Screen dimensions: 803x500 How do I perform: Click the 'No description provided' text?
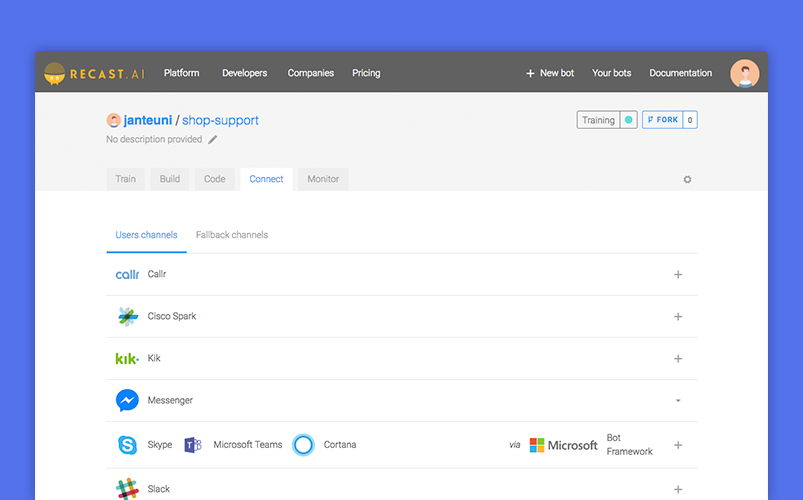pyautogui.click(x=154, y=139)
